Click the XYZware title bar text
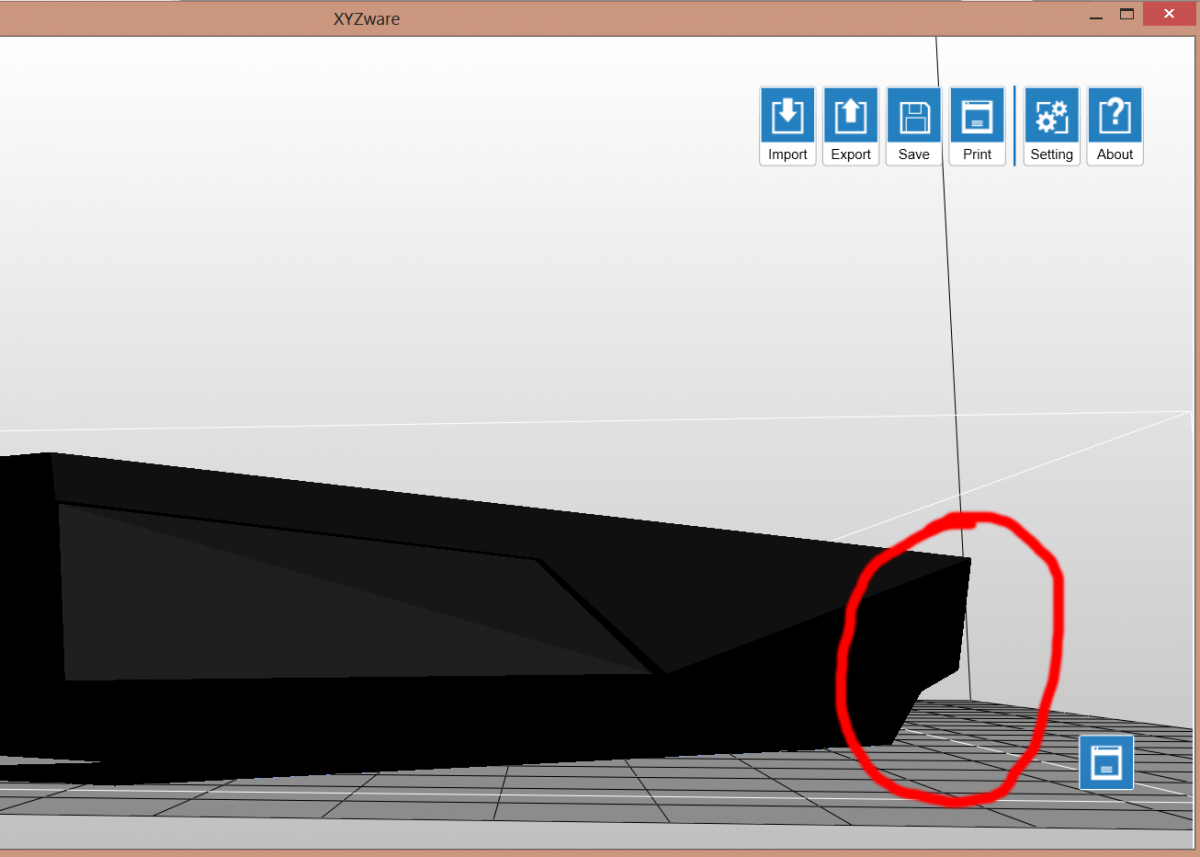Screen dimensions: 1200x857 (x=366, y=19)
